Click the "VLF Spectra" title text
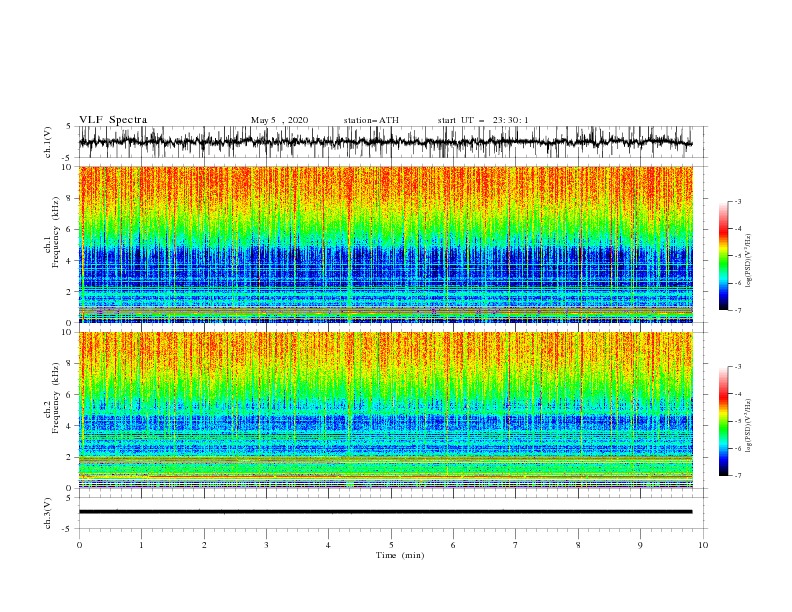The image size is (792, 612). click(113, 120)
